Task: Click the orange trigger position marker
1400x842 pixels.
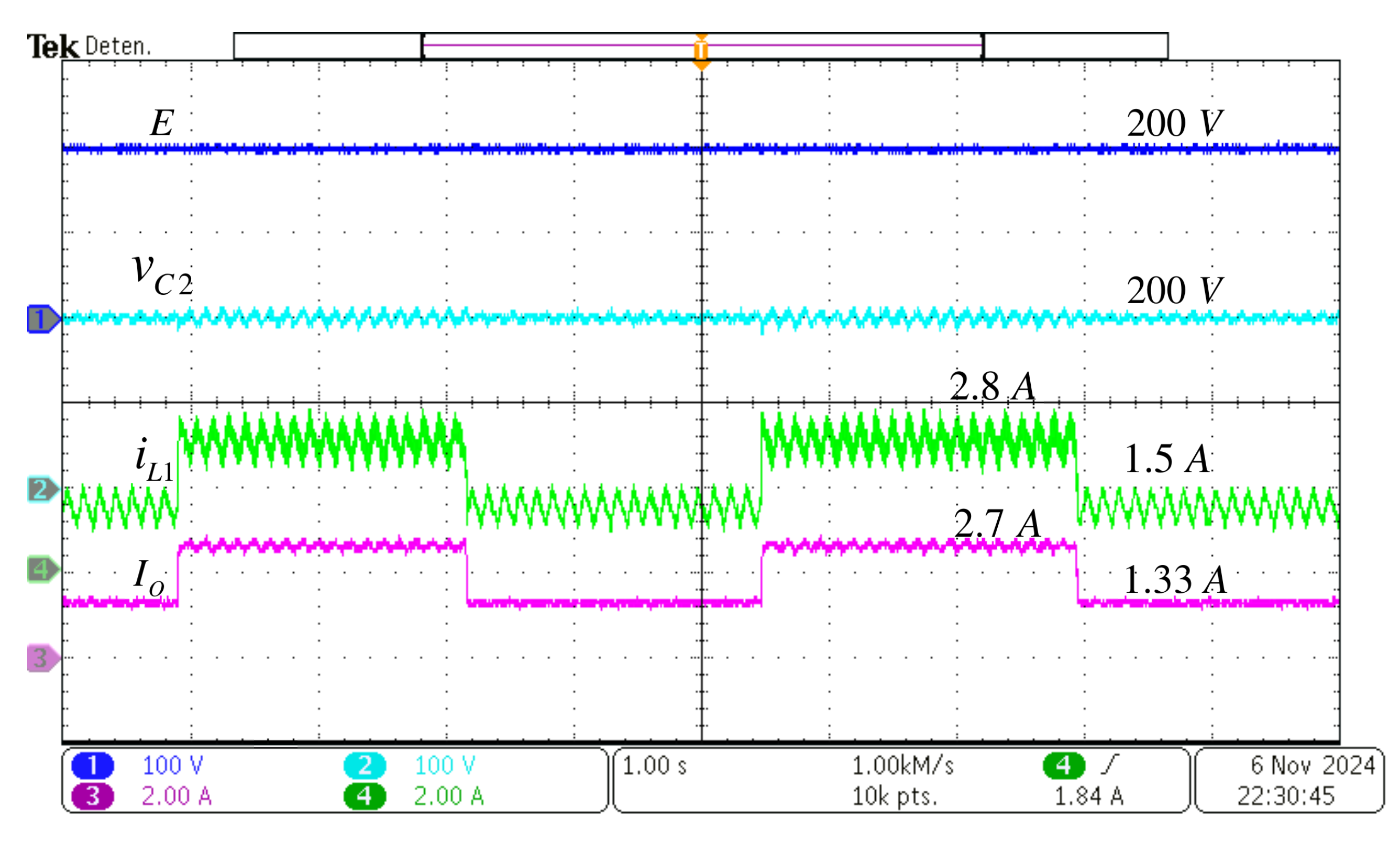Action: [x=701, y=52]
